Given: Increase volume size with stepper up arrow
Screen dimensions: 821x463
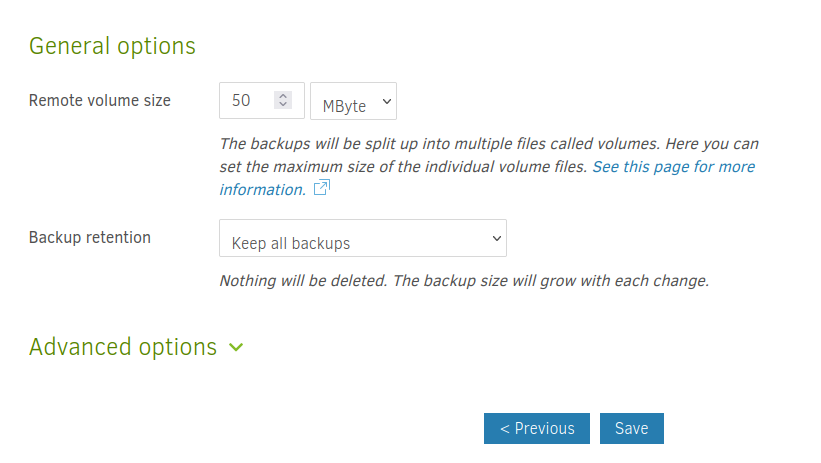Looking at the screenshot, I should point(283,96).
